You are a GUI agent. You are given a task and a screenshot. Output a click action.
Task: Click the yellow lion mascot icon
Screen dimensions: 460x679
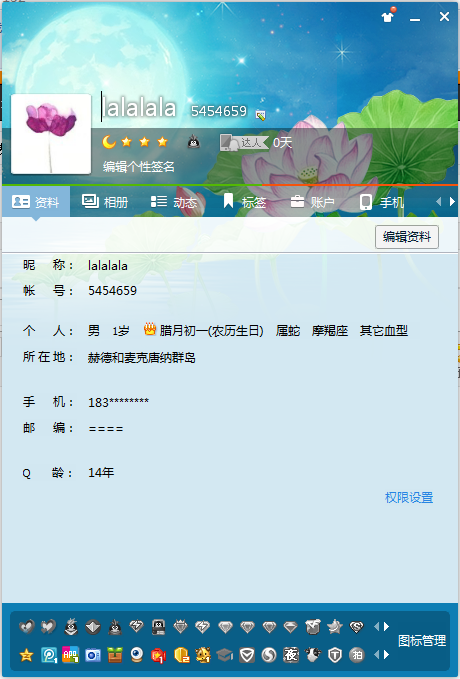click(203, 655)
